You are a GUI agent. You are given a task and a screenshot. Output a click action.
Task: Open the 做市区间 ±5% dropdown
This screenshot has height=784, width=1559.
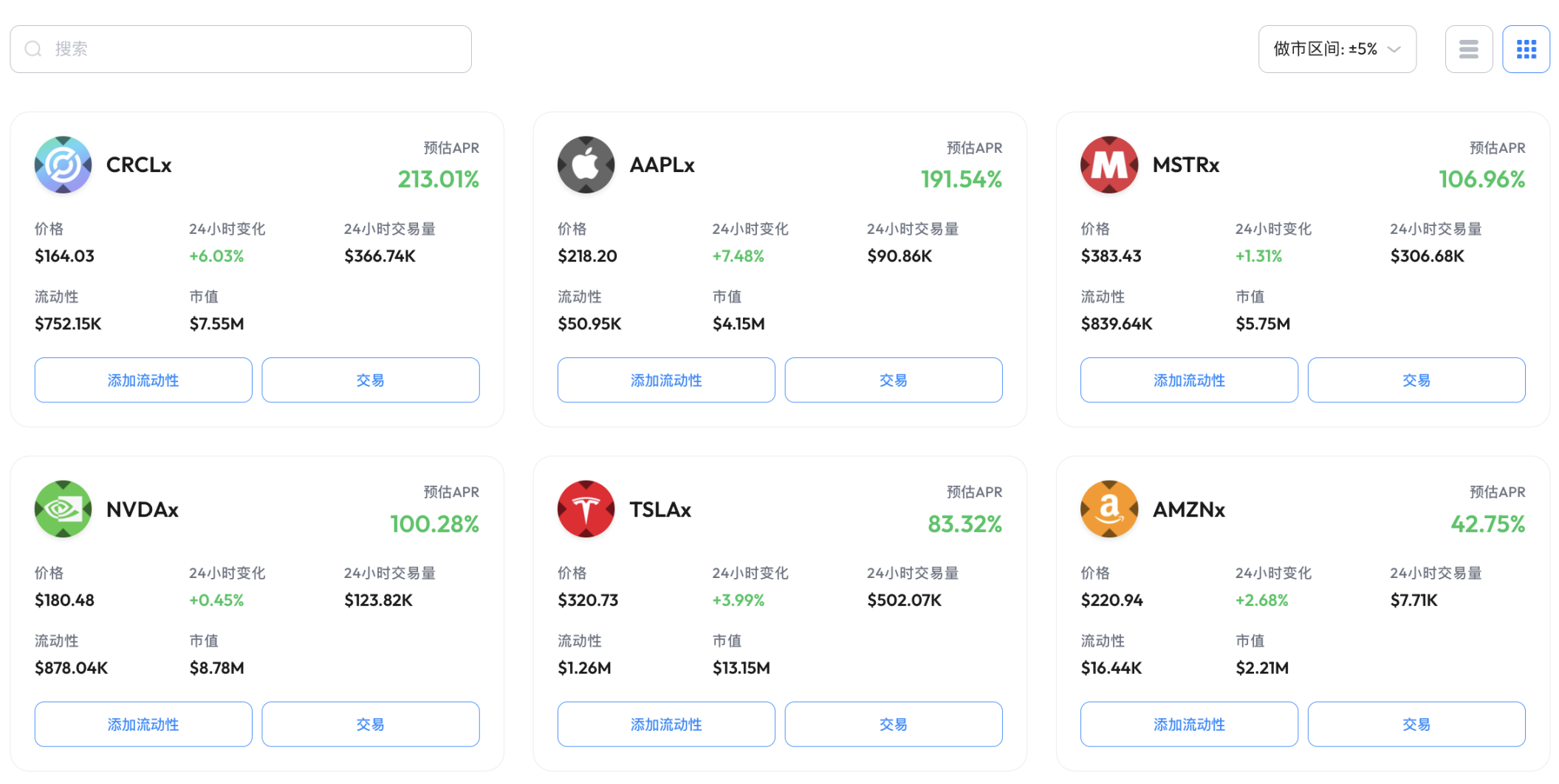coord(1337,49)
